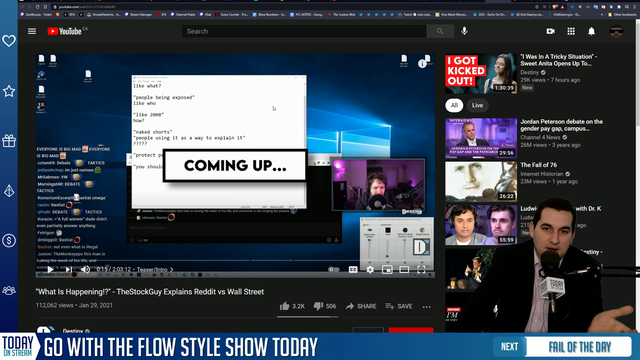This screenshot has width=640, height=360.
Task: Select the All filter chip
Action: pyautogui.click(x=454, y=105)
